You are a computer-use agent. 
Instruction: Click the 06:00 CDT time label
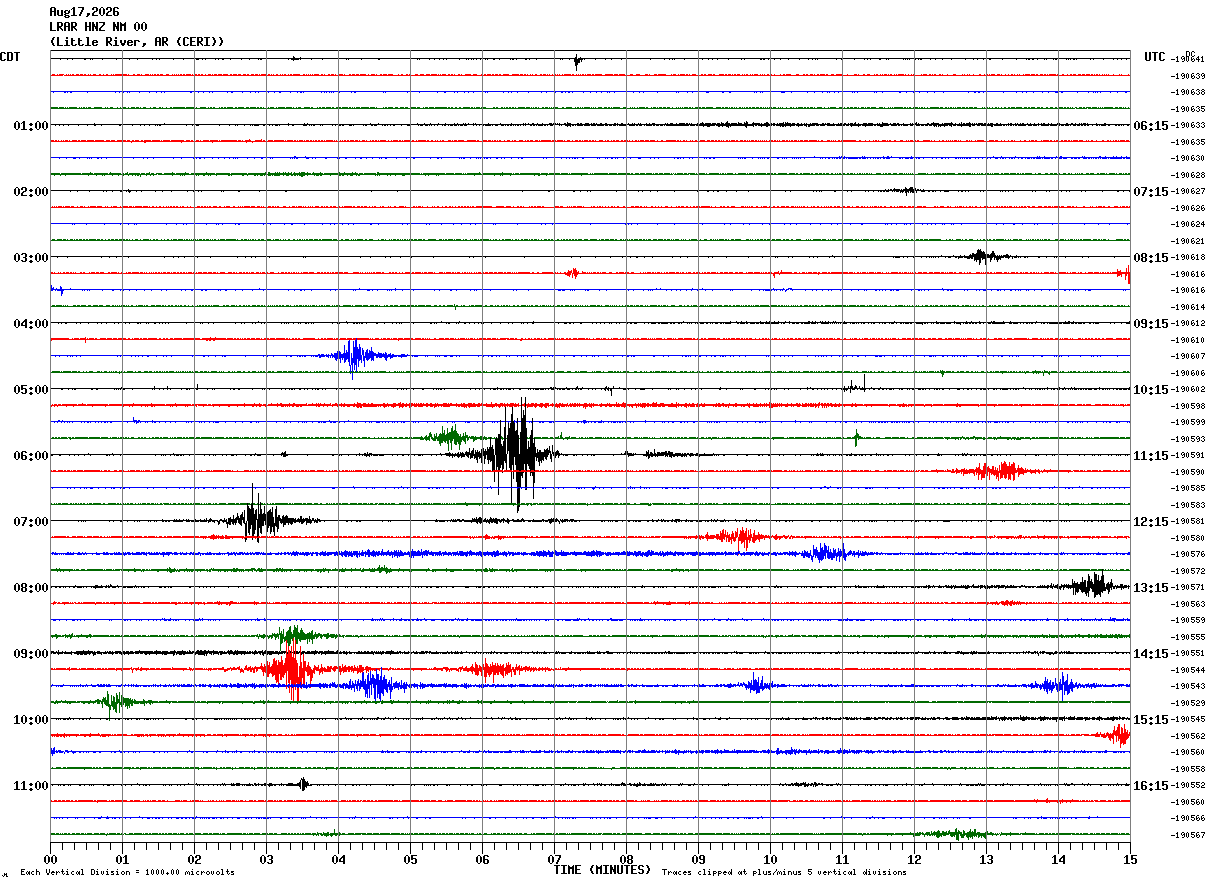point(30,456)
